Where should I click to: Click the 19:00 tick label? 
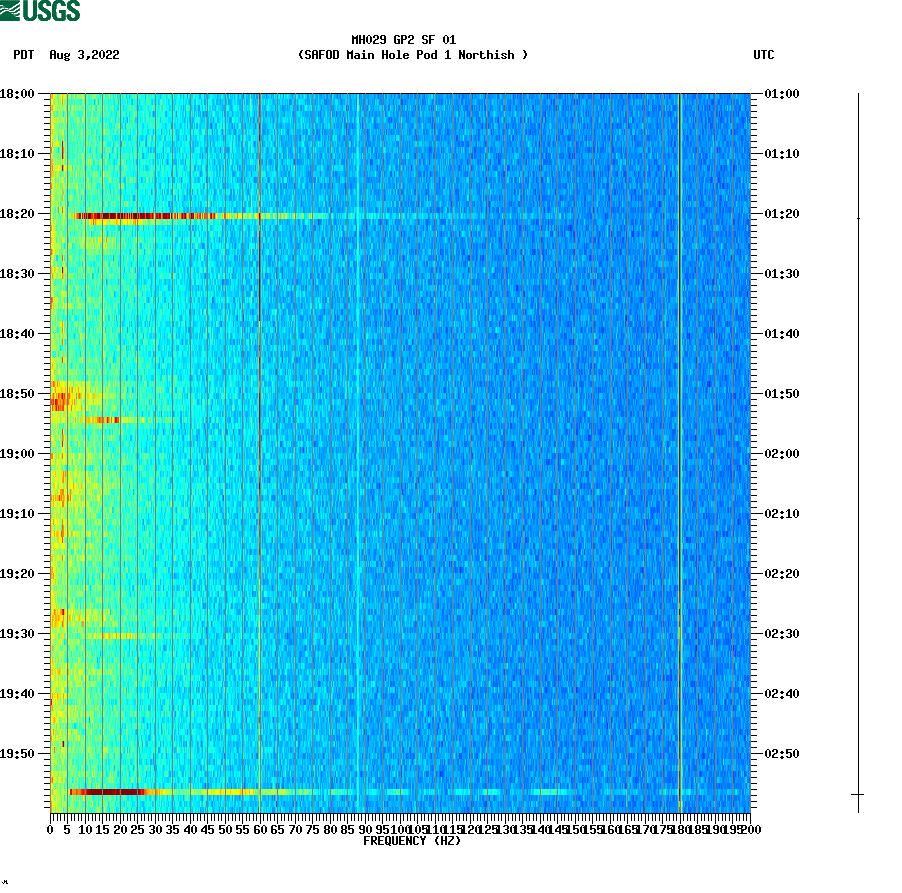click(x=17, y=452)
